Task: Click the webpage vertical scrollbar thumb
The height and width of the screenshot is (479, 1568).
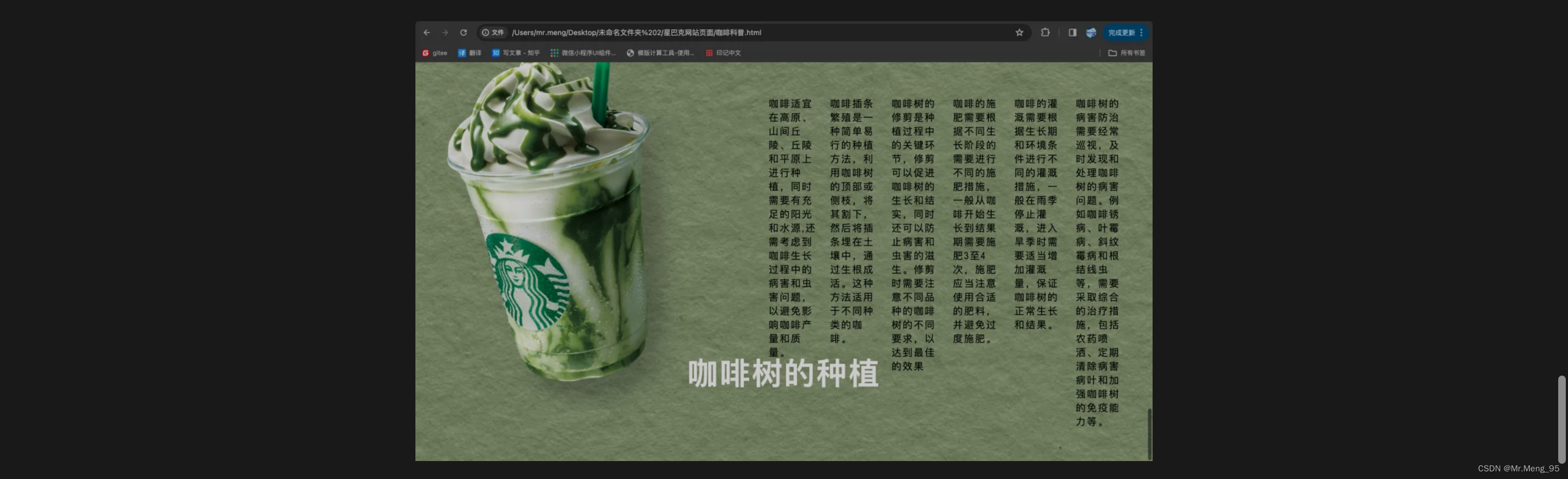Action: click(x=1149, y=433)
